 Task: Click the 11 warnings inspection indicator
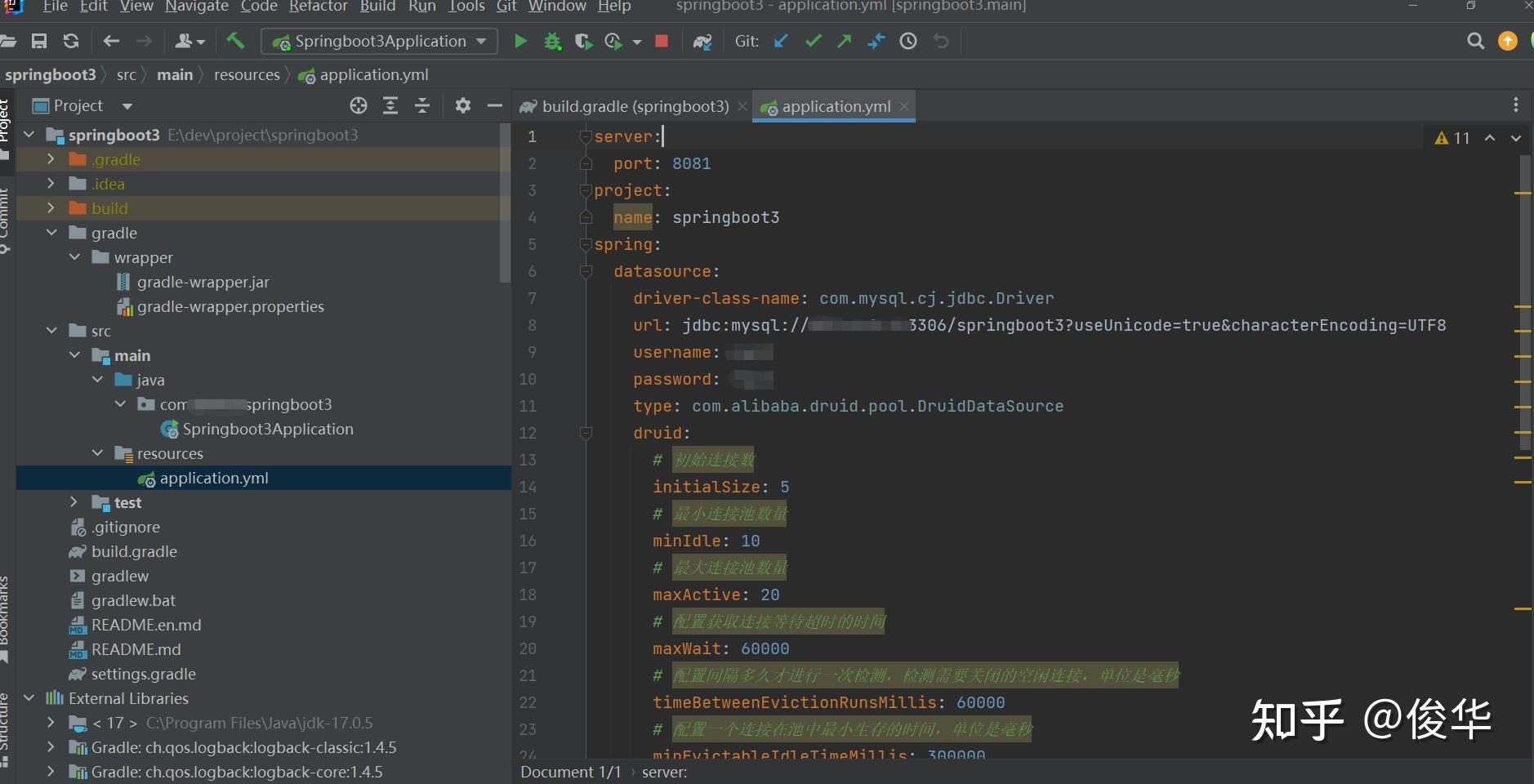(x=1452, y=138)
